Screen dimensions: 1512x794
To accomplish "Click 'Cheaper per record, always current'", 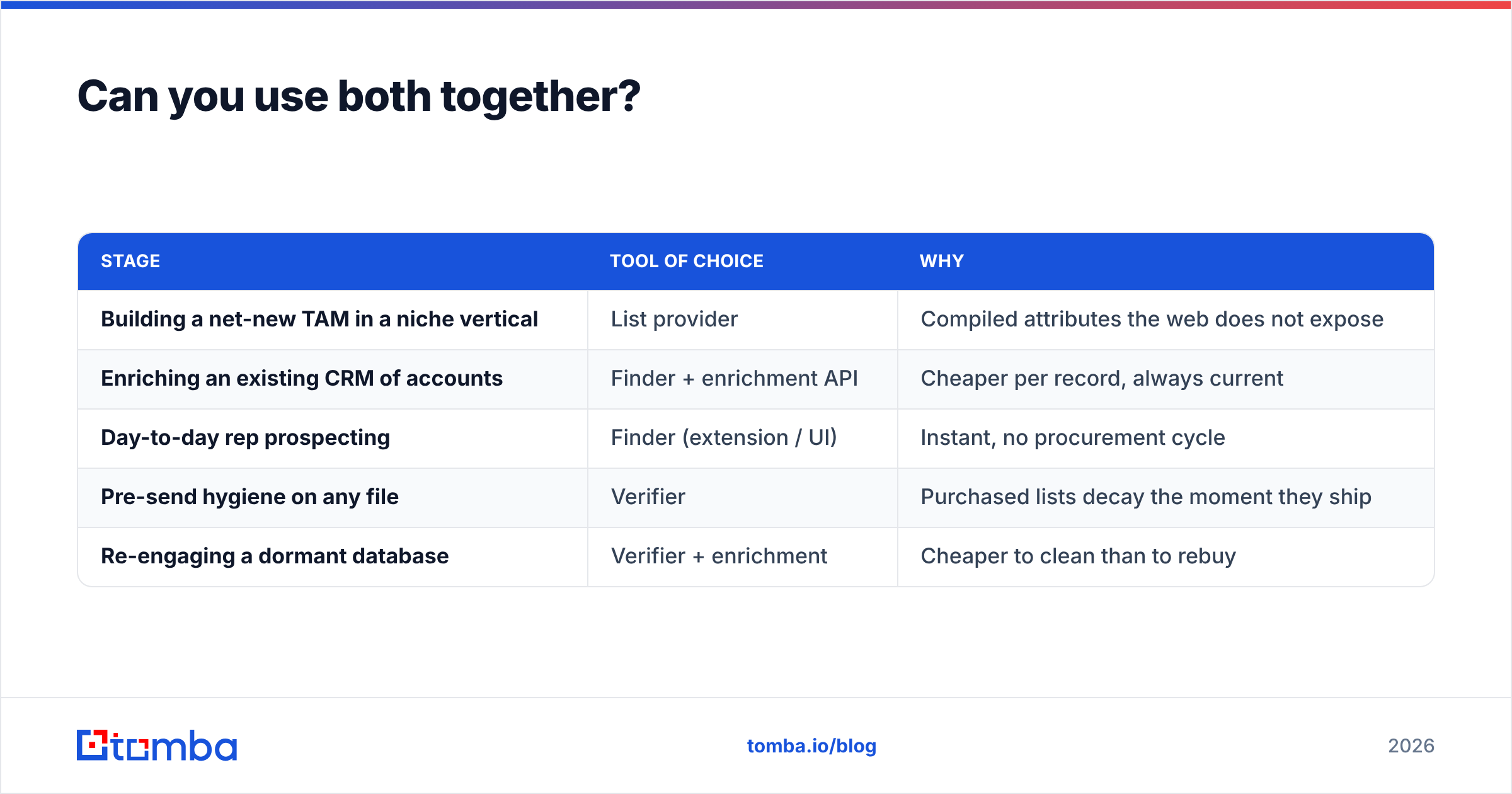I will pos(1101,378).
